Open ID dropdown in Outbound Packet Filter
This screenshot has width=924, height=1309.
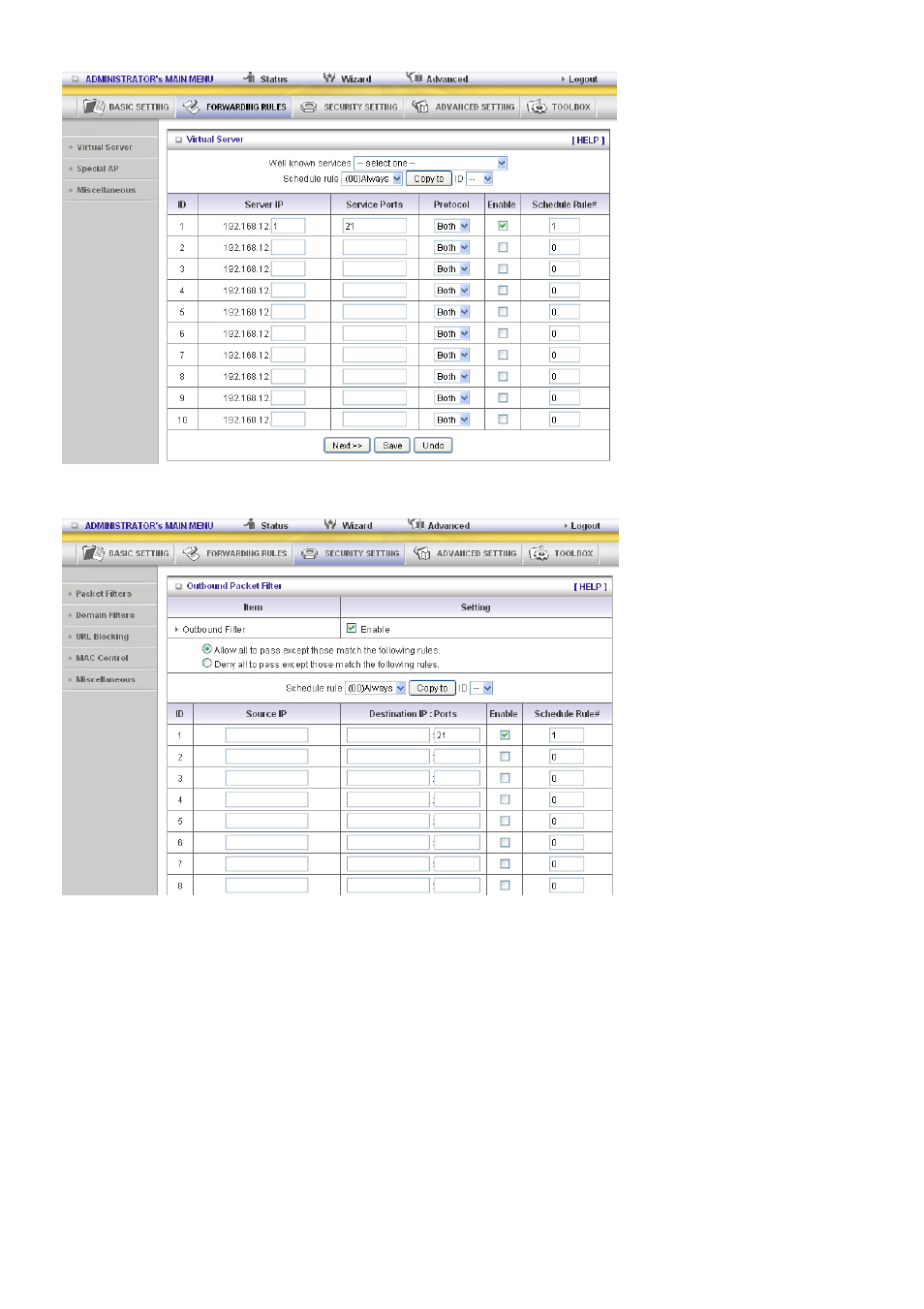[482, 688]
